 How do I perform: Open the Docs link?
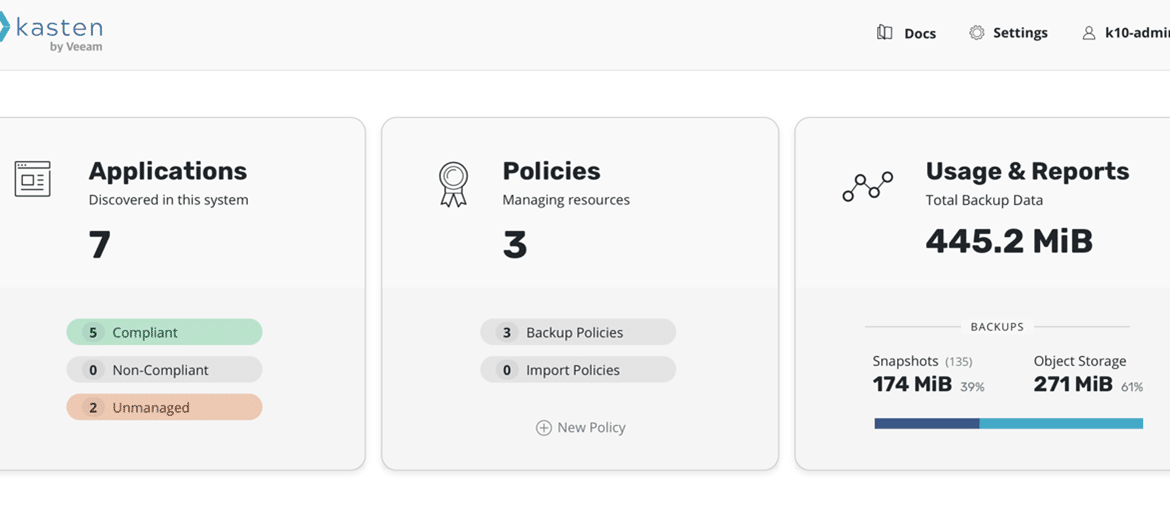tap(920, 34)
